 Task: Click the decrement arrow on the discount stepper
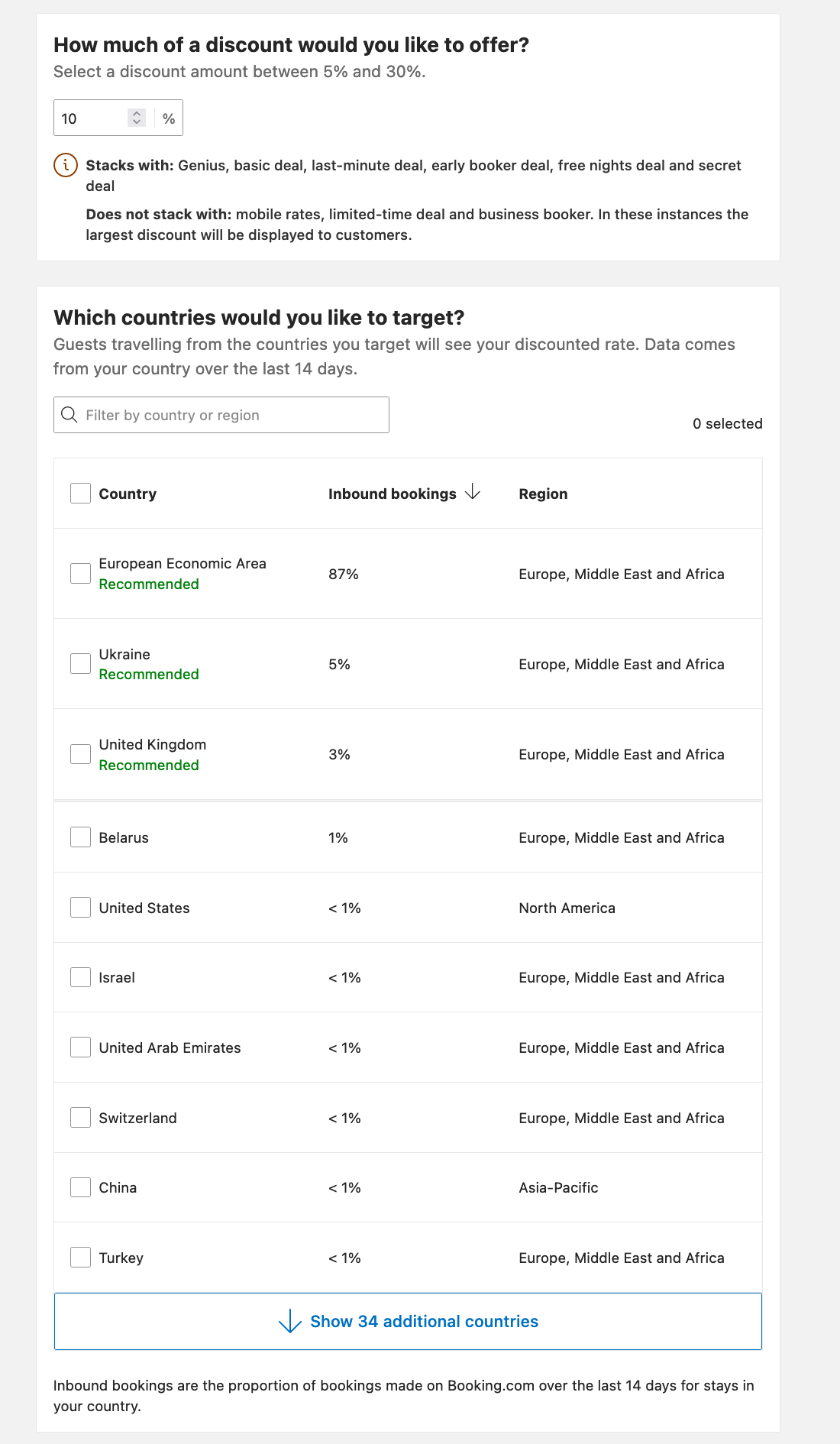pos(136,122)
